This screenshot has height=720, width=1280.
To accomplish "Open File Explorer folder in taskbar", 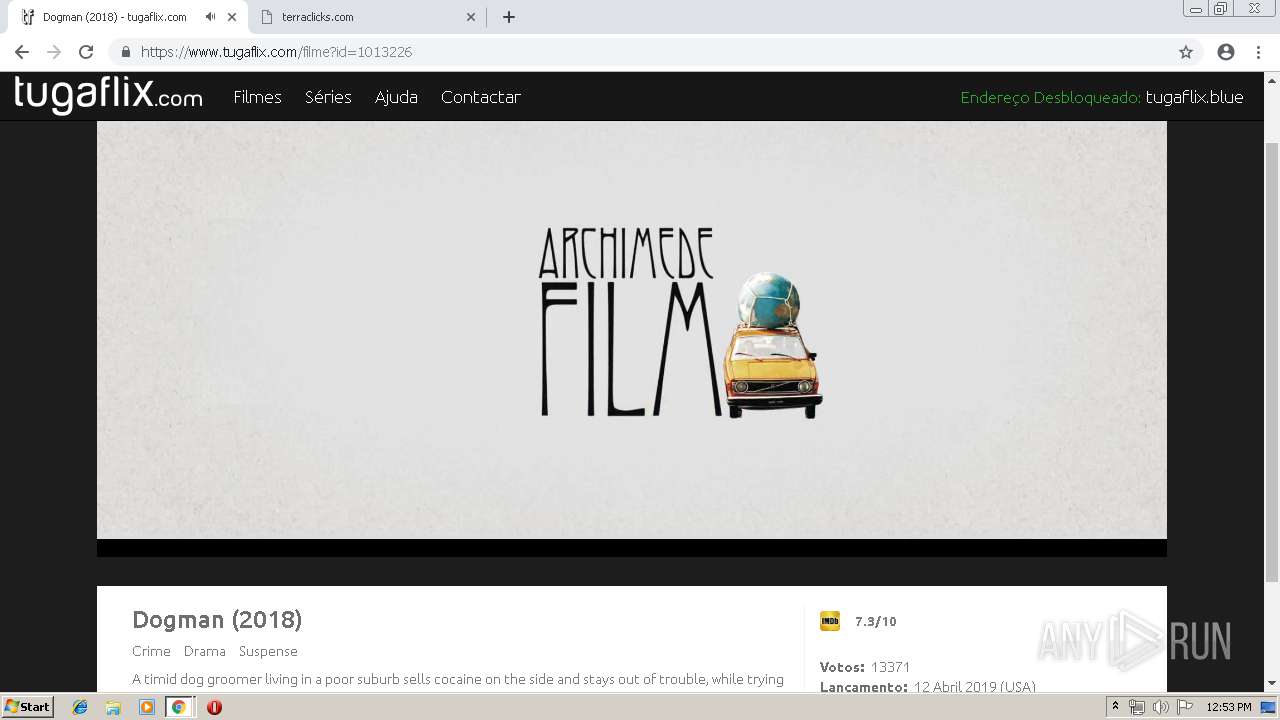I will (113, 707).
